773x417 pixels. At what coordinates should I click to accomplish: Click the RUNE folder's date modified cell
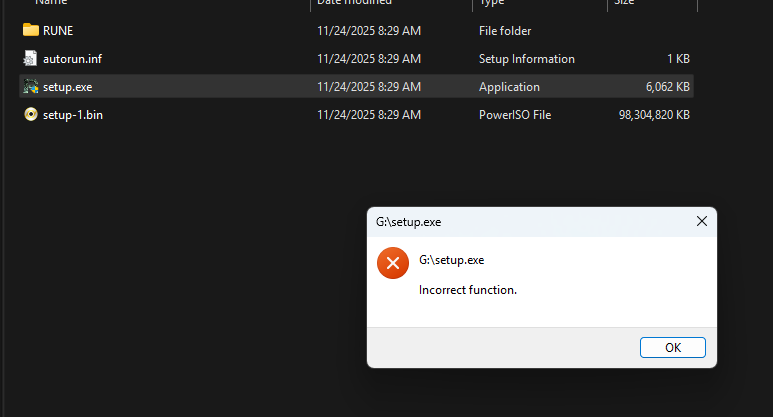(368, 31)
